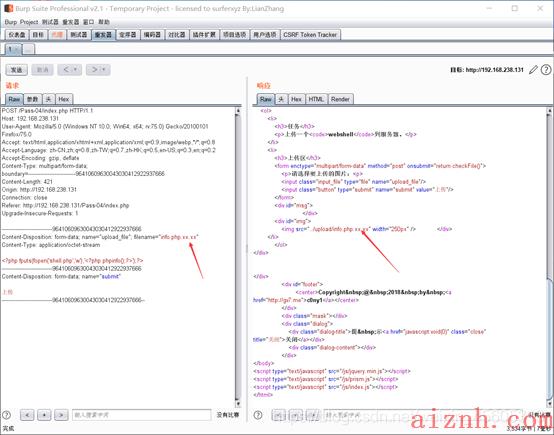
Task: Select the request Hex tab
Action: coord(64,99)
